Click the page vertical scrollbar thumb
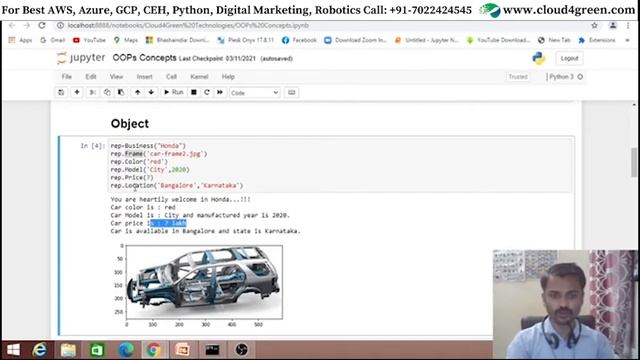 pyautogui.click(x=633, y=162)
